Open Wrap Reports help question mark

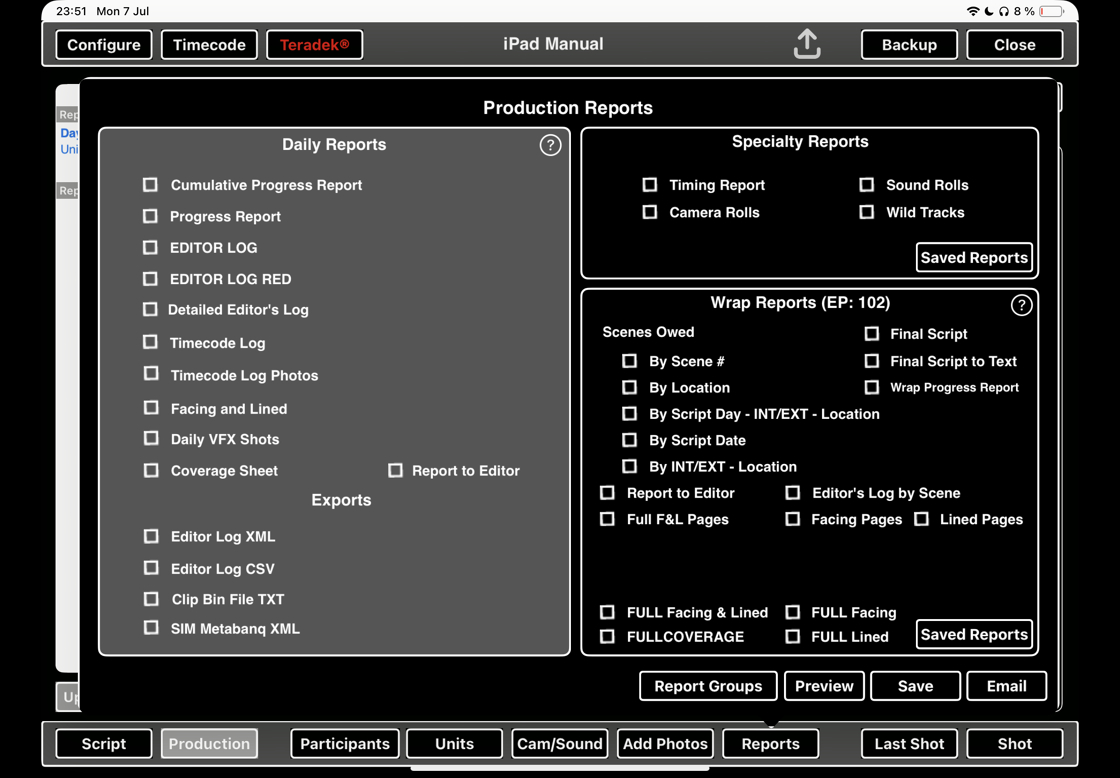pyautogui.click(x=1021, y=305)
